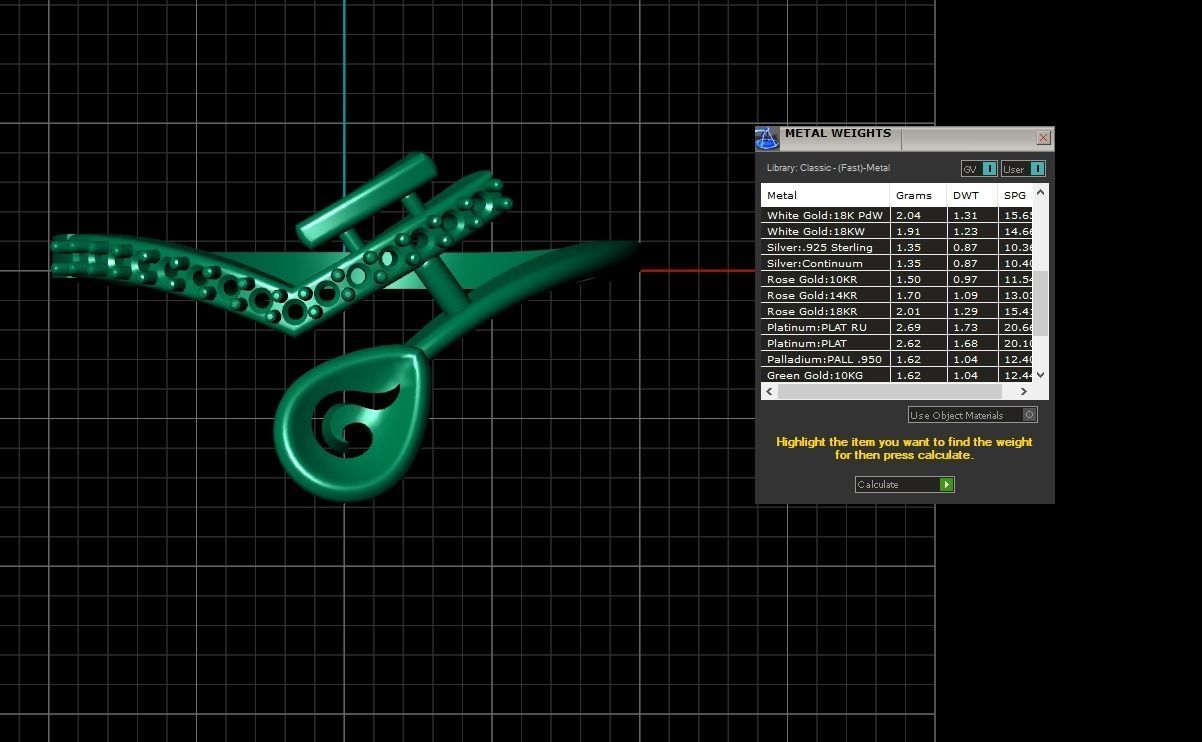This screenshot has width=1202, height=742.
Task: Click the 2.69 grams value
Action: pos(908,327)
